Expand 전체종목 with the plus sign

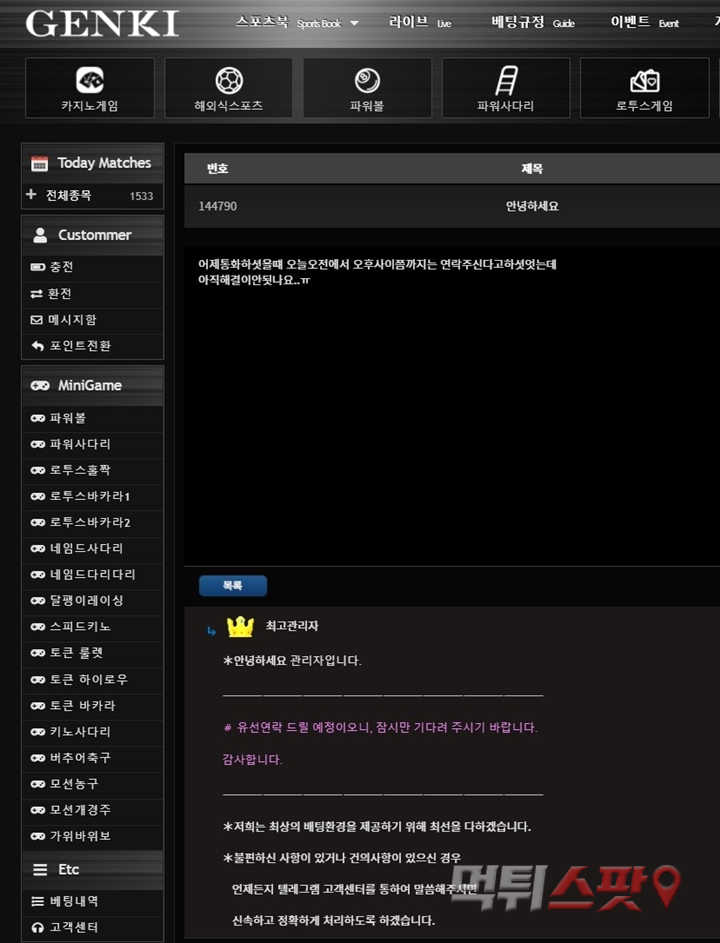pyautogui.click(x=31, y=194)
